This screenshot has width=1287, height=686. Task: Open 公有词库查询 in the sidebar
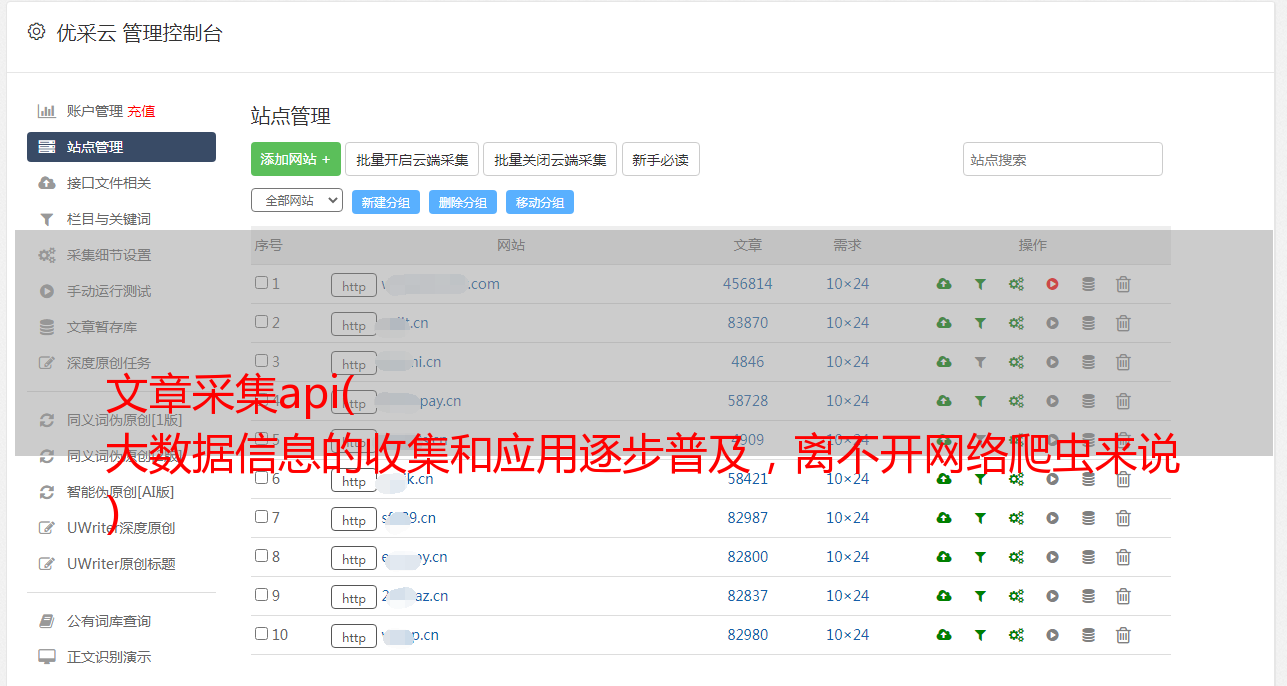pyautogui.click(x=109, y=622)
